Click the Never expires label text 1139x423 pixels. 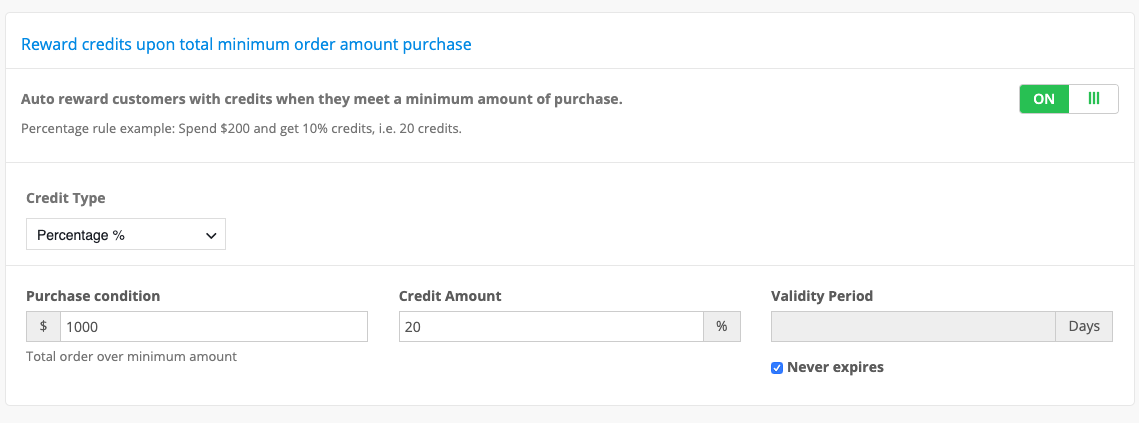pyautogui.click(x=835, y=367)
